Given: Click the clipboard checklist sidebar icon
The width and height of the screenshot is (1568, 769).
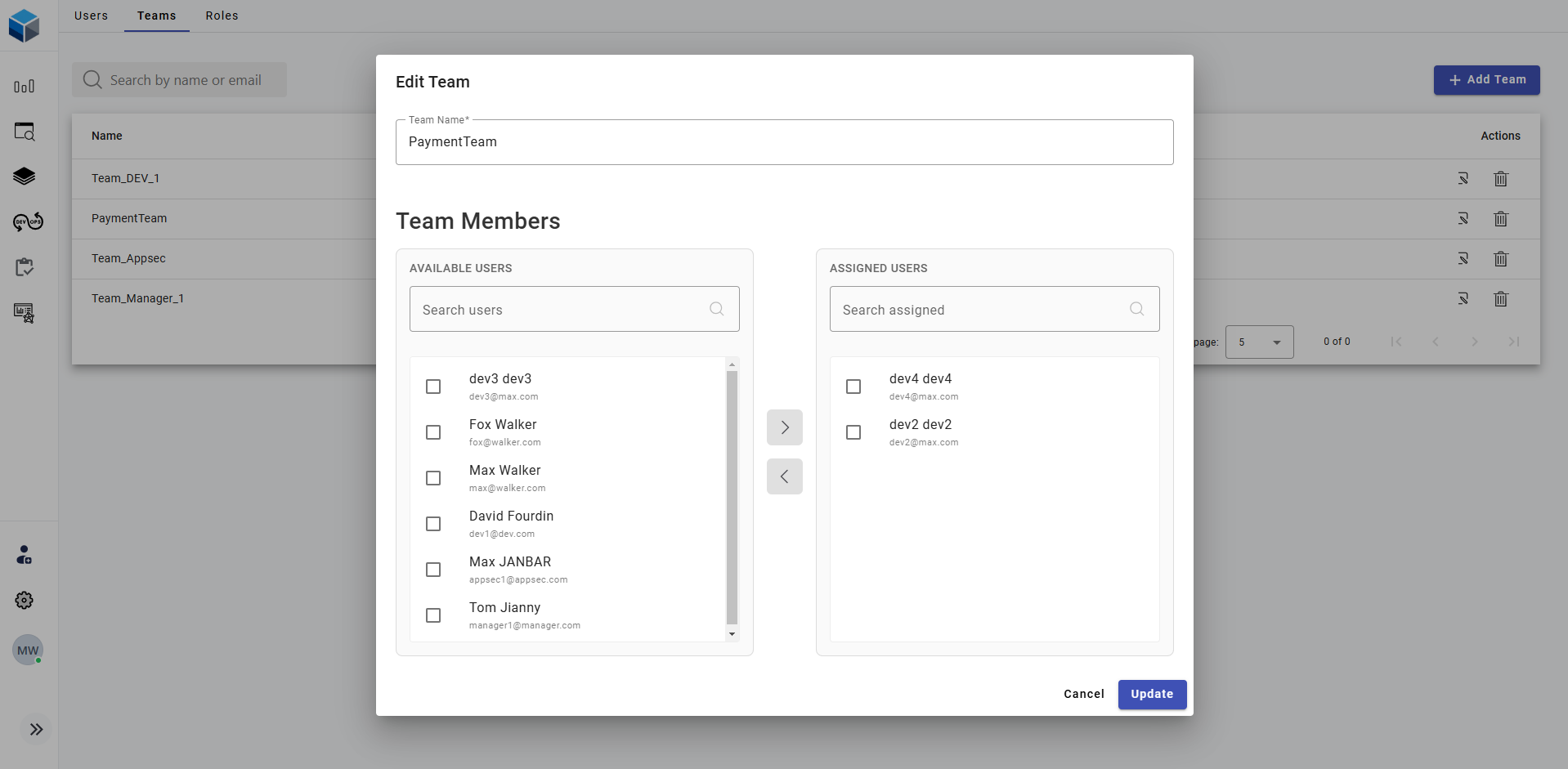Looking at the screenshot, I should [25, 267].
